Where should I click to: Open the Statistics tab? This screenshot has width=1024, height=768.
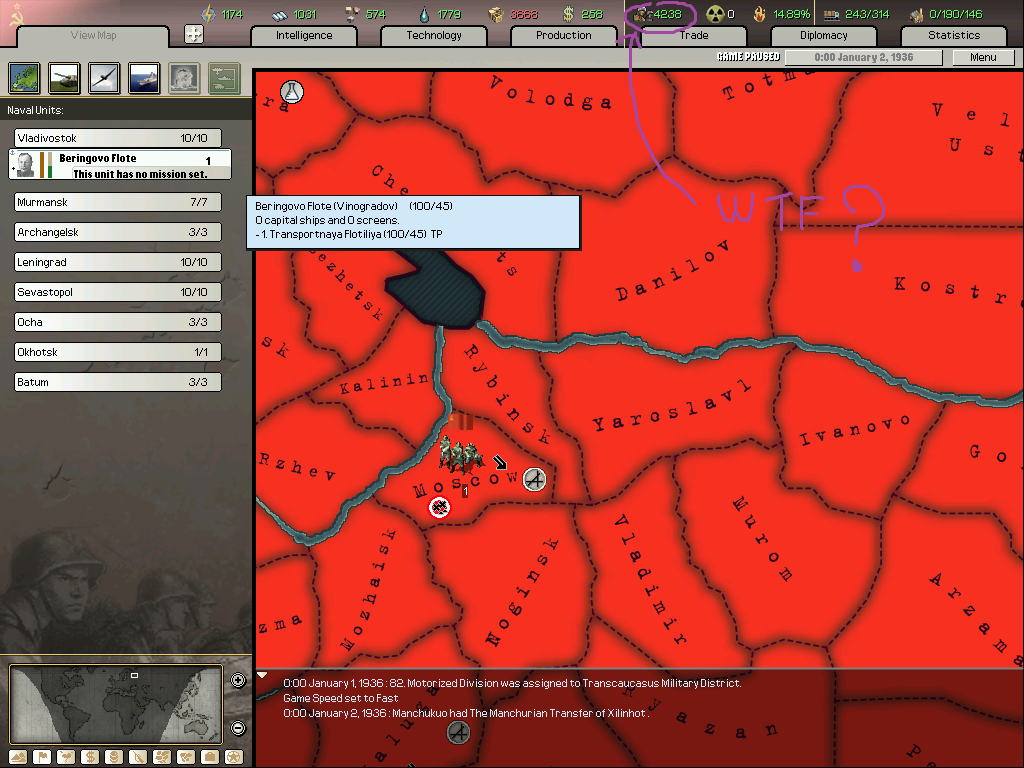coord(953,36)
